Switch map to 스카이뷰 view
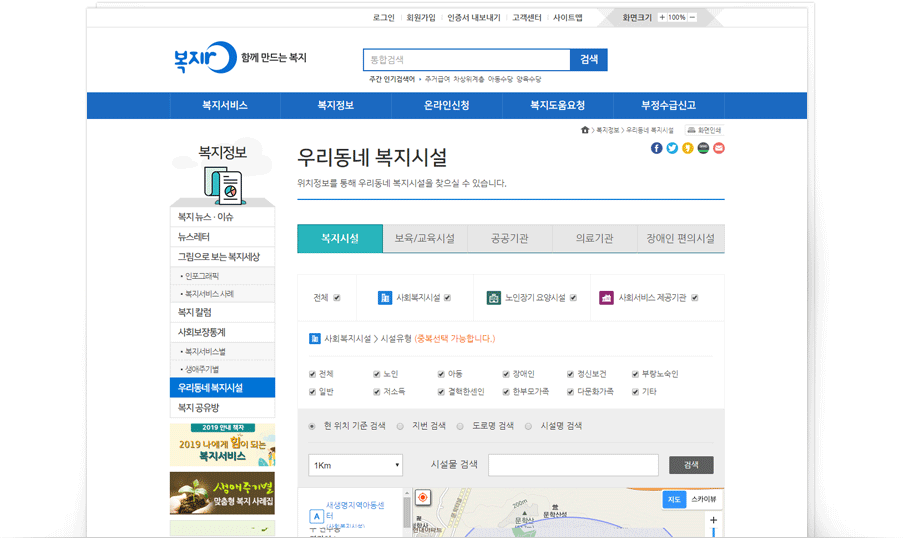The width and height of the screenshot is (905, 538). tap(704, 499)
